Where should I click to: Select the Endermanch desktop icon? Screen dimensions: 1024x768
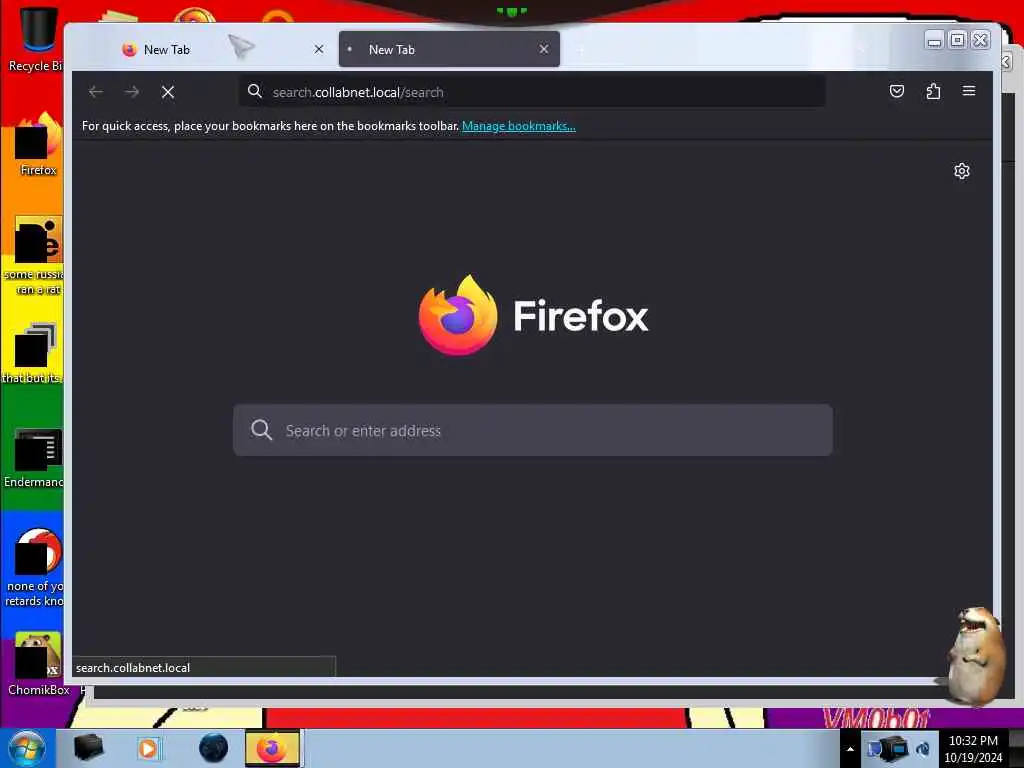click(x=36, y=458)
